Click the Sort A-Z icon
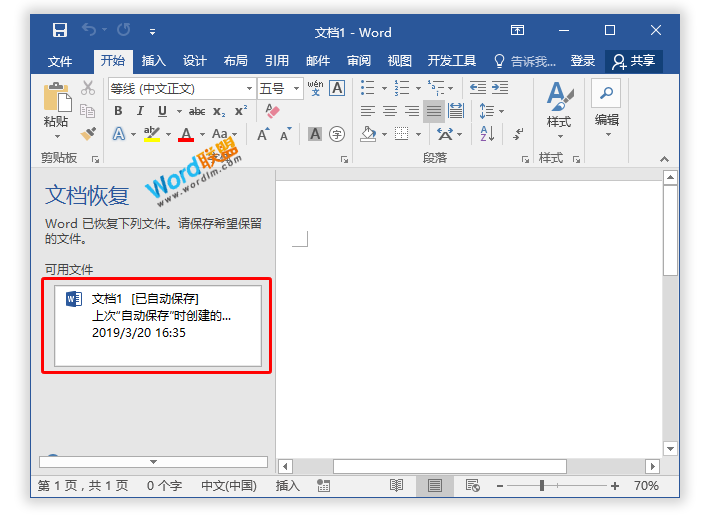Image resolution: width=710 pixels, height=520 pixels. pyautogui.click(x=487, y=134)
